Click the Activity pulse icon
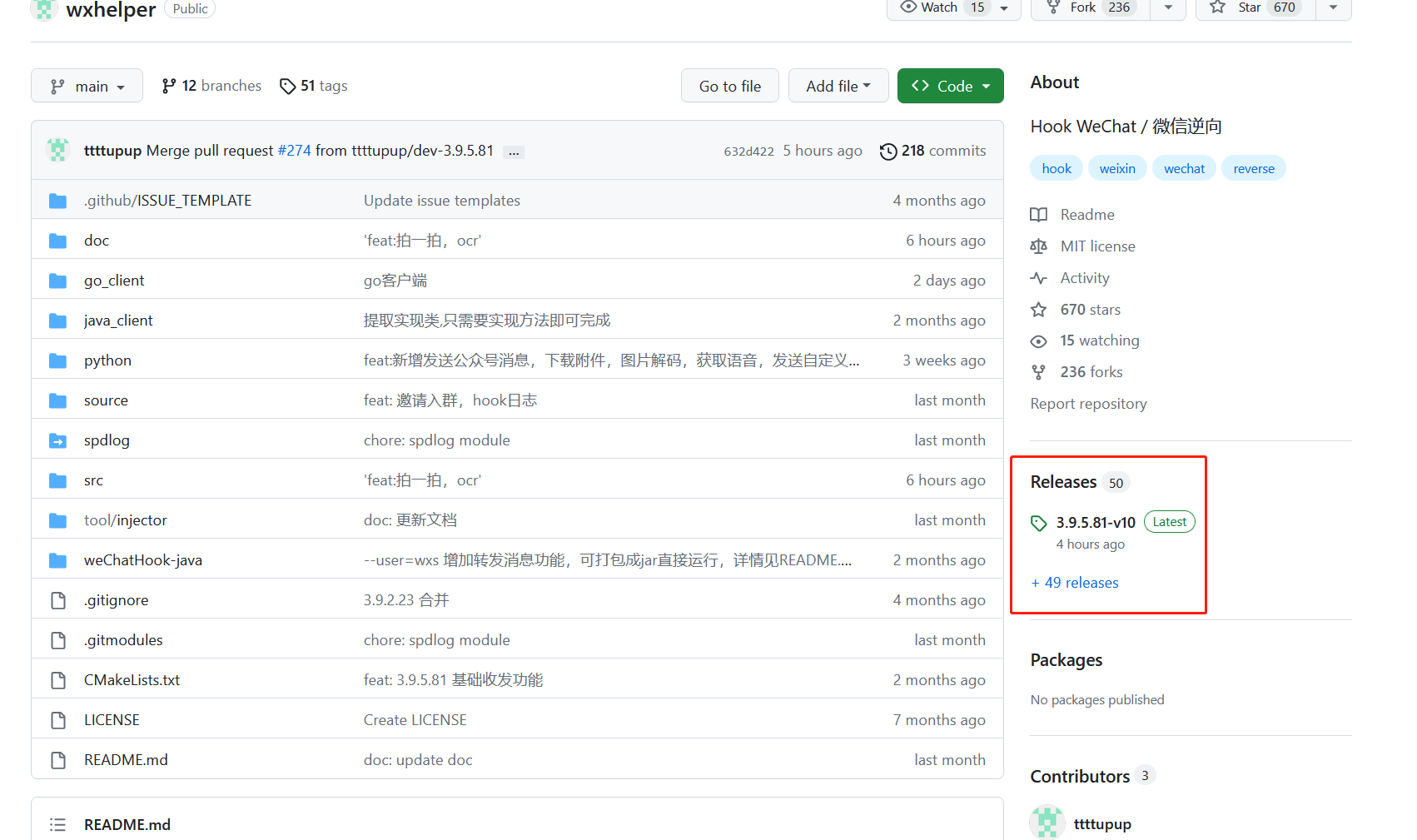 [1038, 278]
